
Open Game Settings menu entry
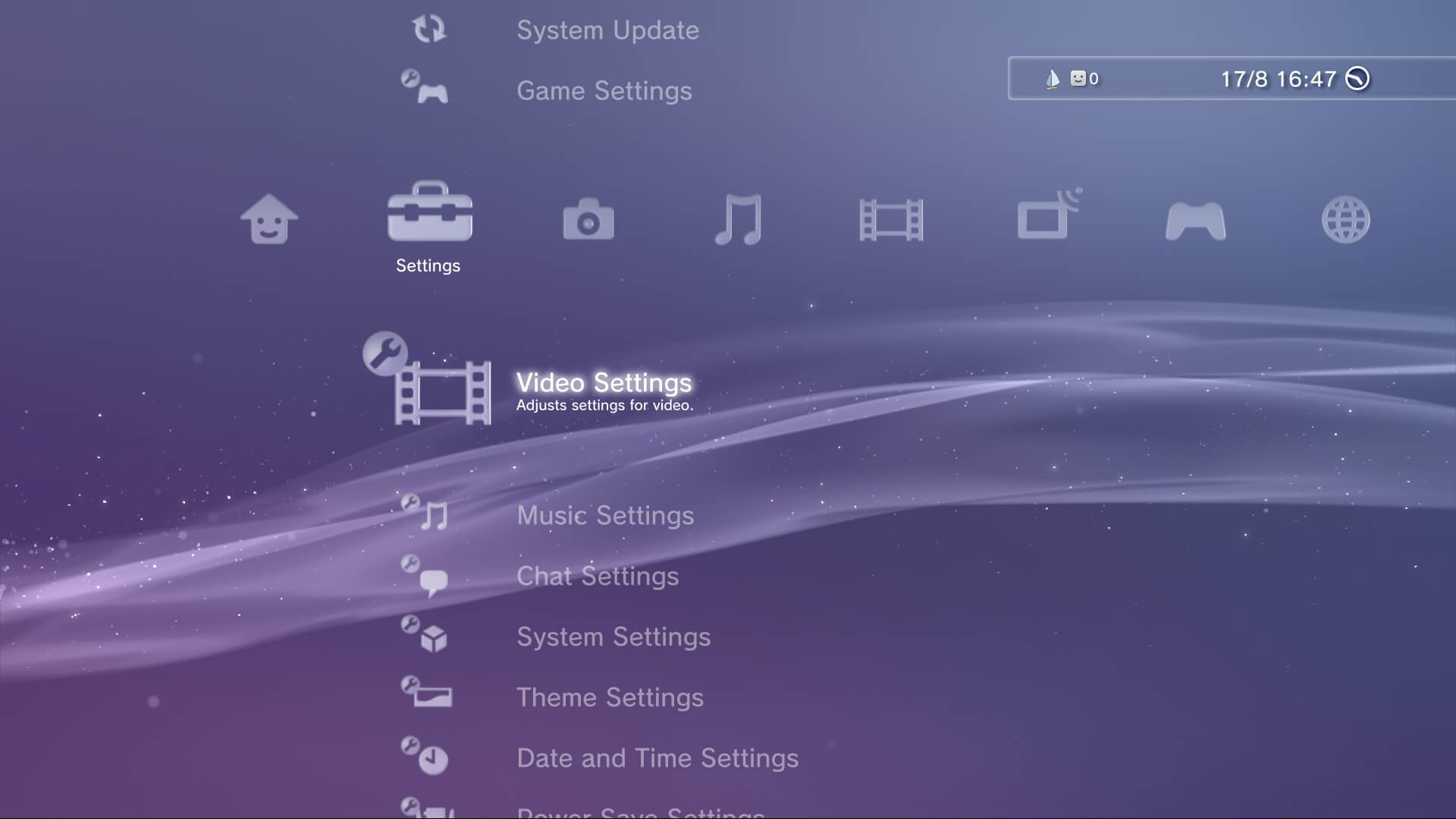click(x=604, y=91)
